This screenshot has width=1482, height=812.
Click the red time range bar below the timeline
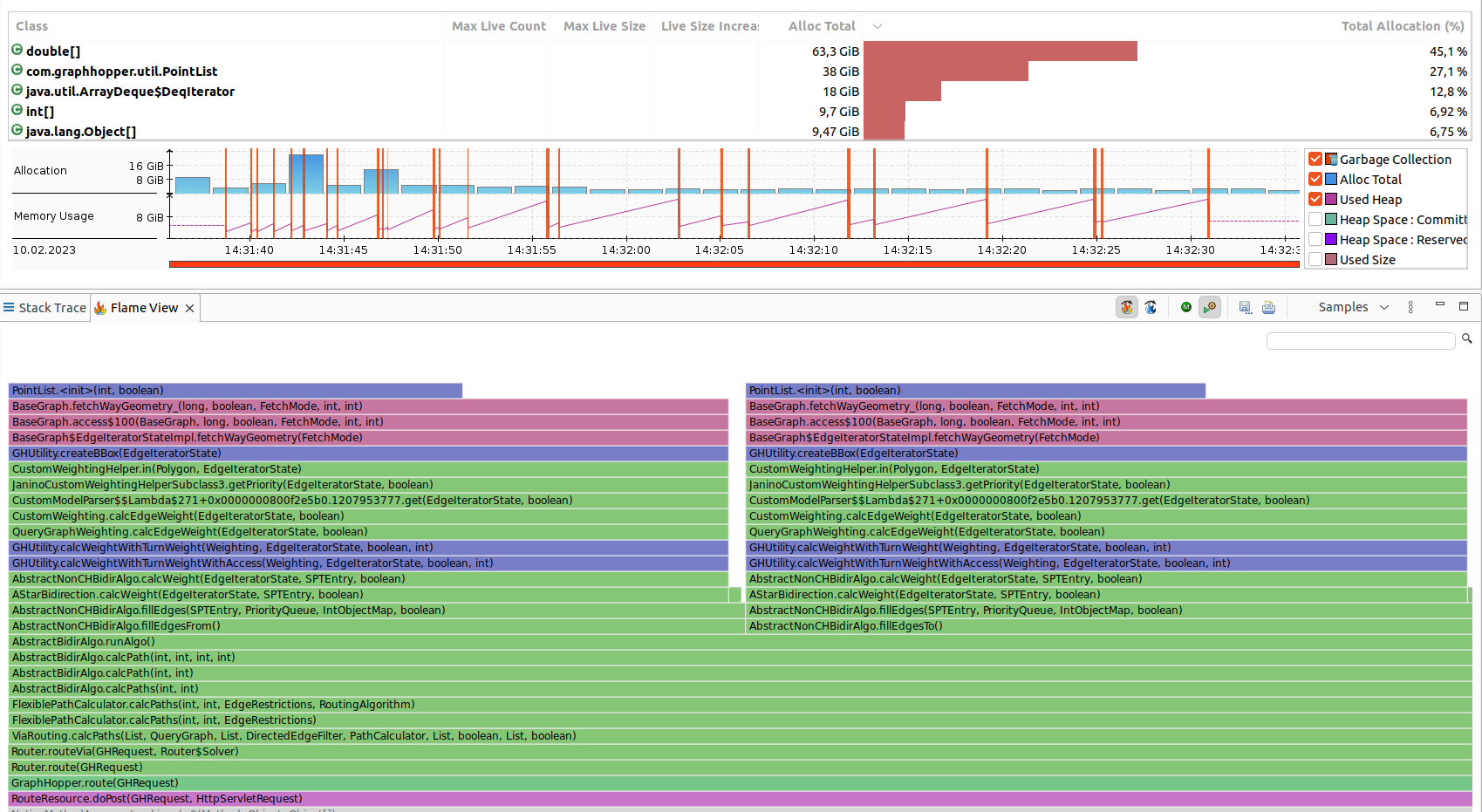tap(734, 264)
